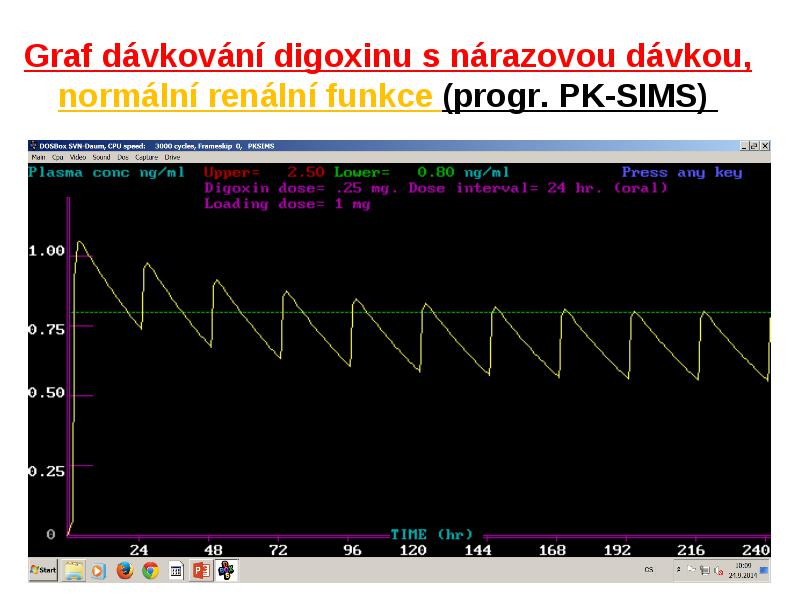
Task: Click the CS language indicator
Action: [648, 569]
